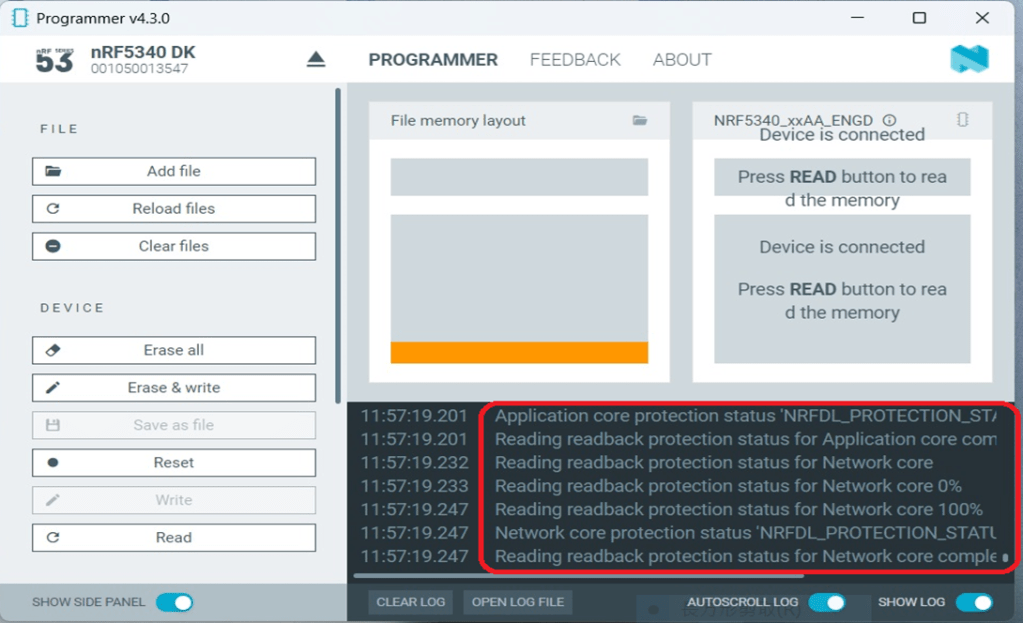Open the ABOUT tab
The width and height of the screenshot is (1023, 623).
click(682, 60)
